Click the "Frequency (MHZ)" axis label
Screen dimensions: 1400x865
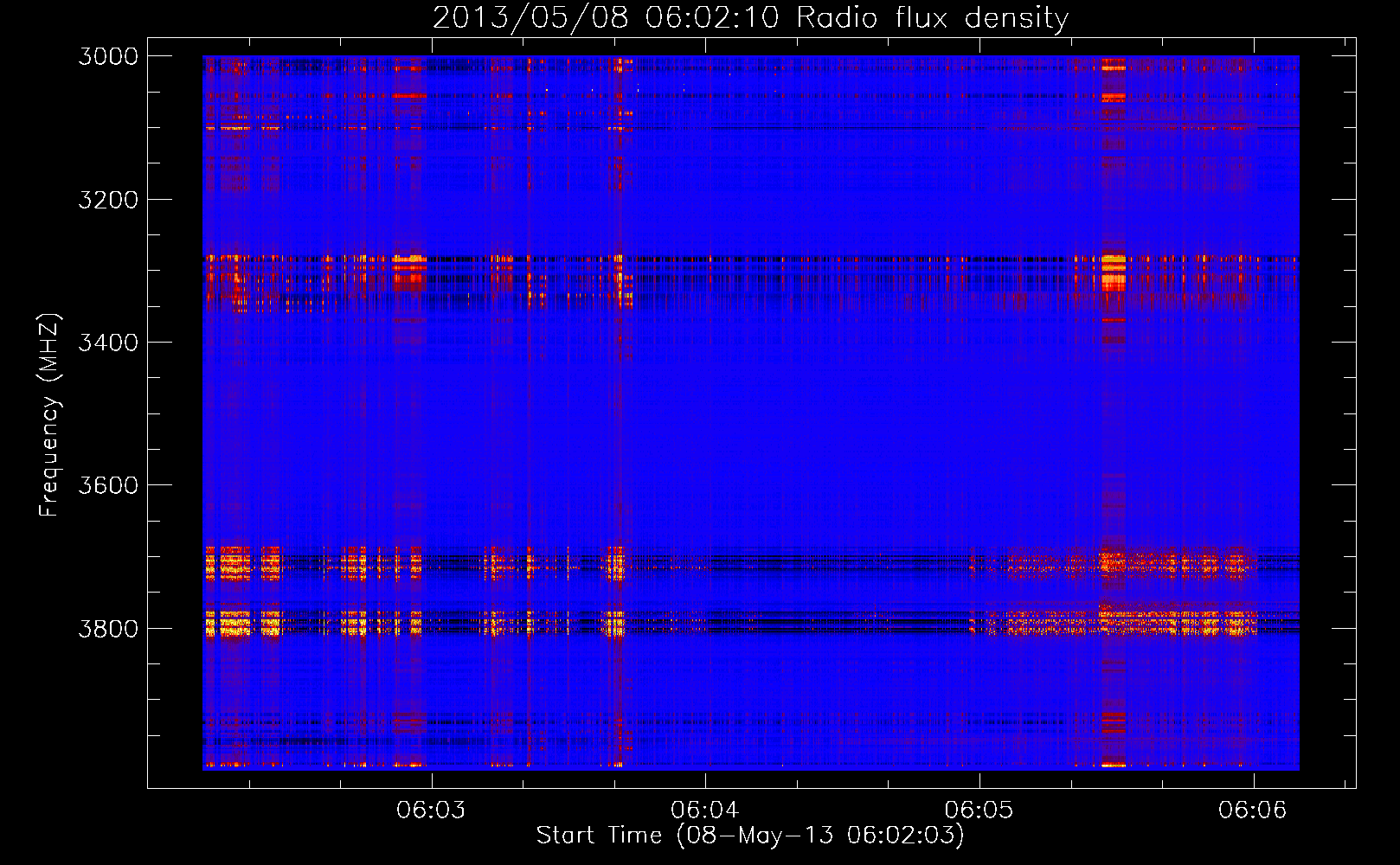click(50, 415)
